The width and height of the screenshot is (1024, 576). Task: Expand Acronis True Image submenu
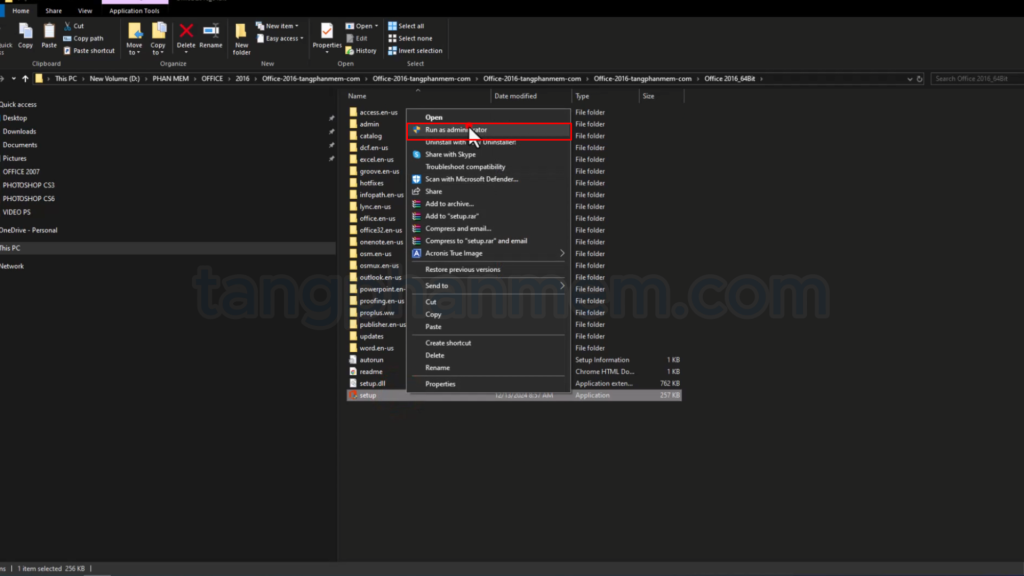(x=488, y=253)
